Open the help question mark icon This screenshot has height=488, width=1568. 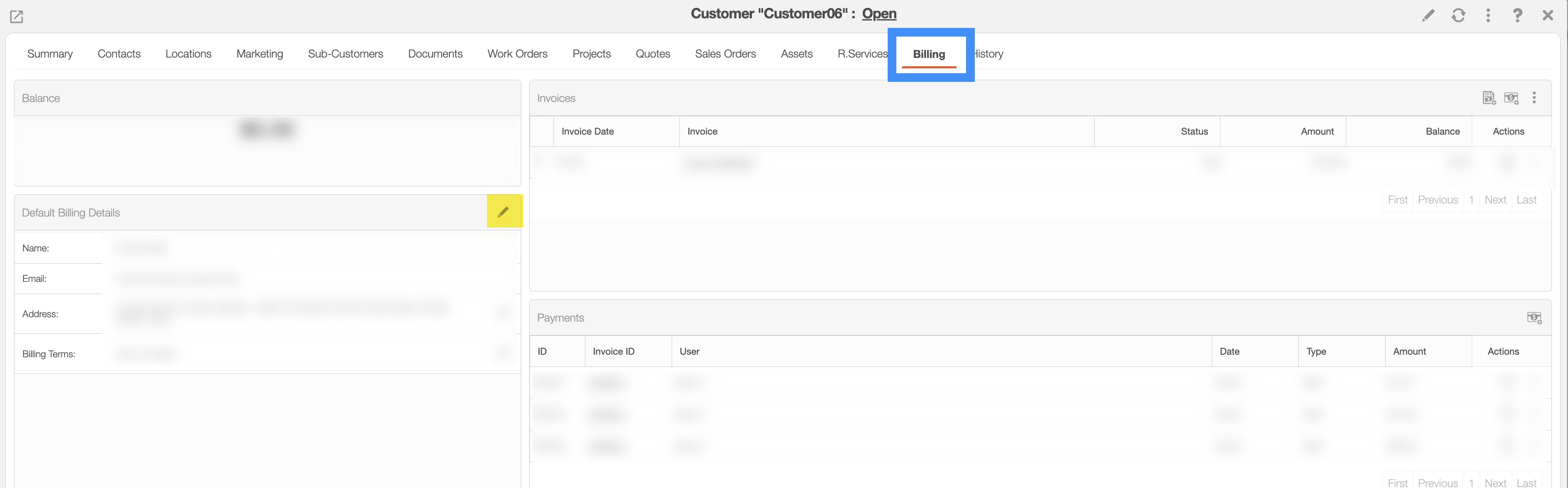[1517, 15]
